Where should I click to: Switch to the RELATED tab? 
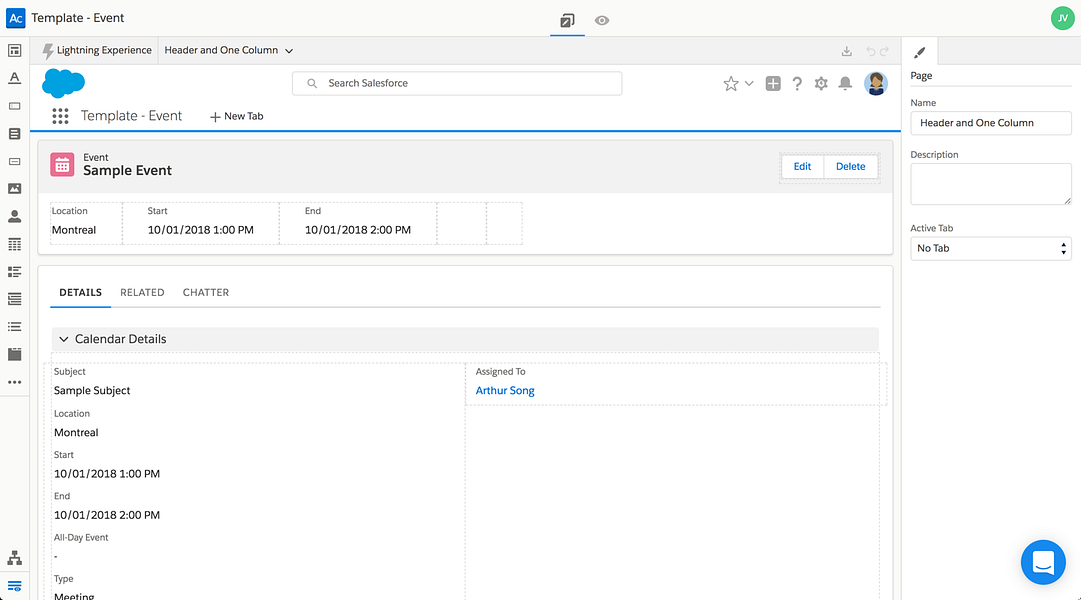point(142,292)
